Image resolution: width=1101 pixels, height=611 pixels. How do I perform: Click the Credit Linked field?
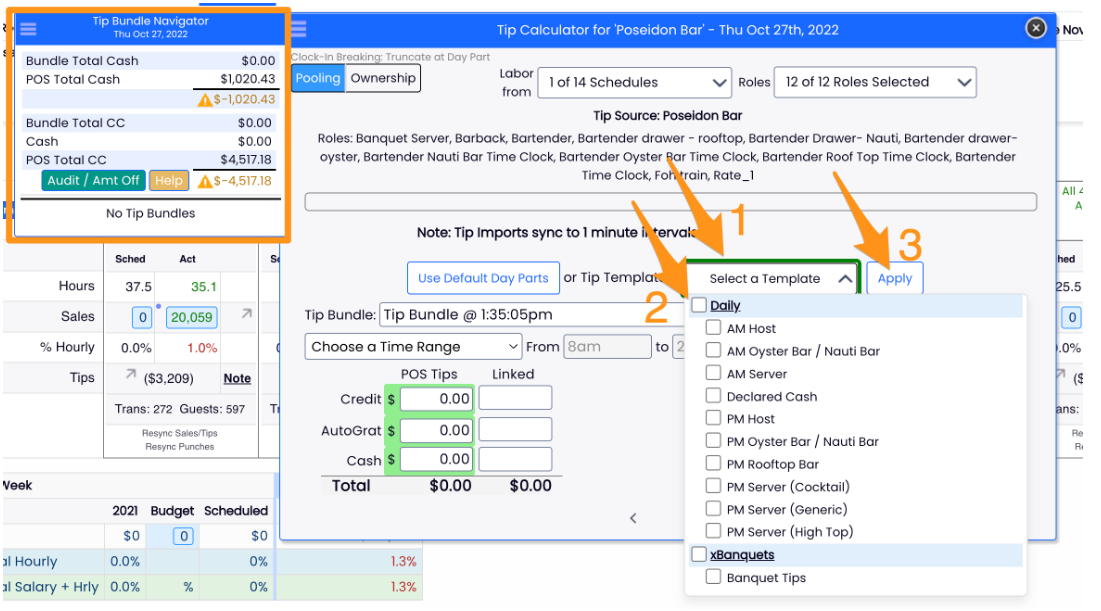[x=515, y=398]
